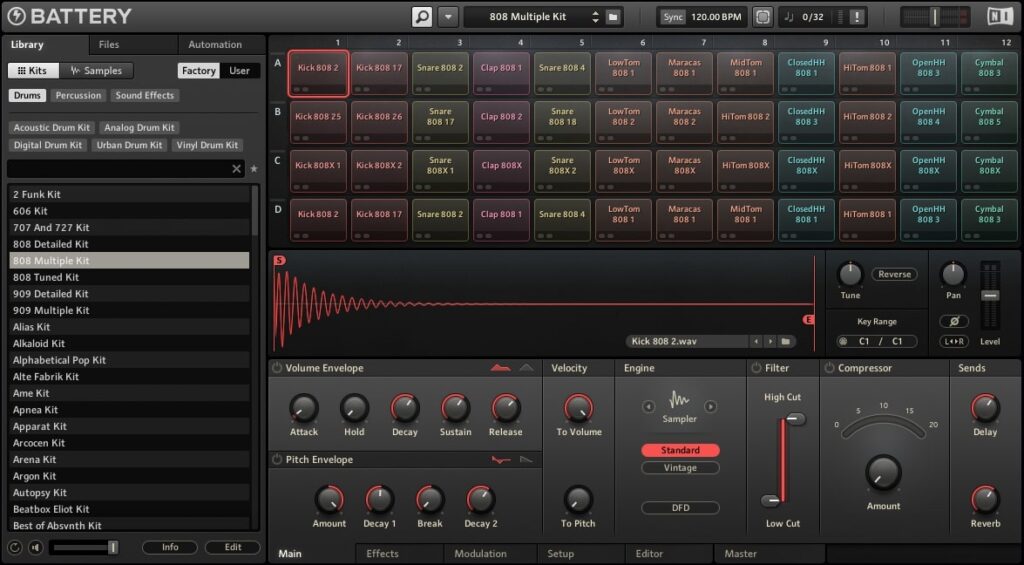Image resolution: width=1024 pixels, height=565 pixels.
Task: Adjust the master volume slider in header
Action: pyautogui.click(x=935, y=17)
